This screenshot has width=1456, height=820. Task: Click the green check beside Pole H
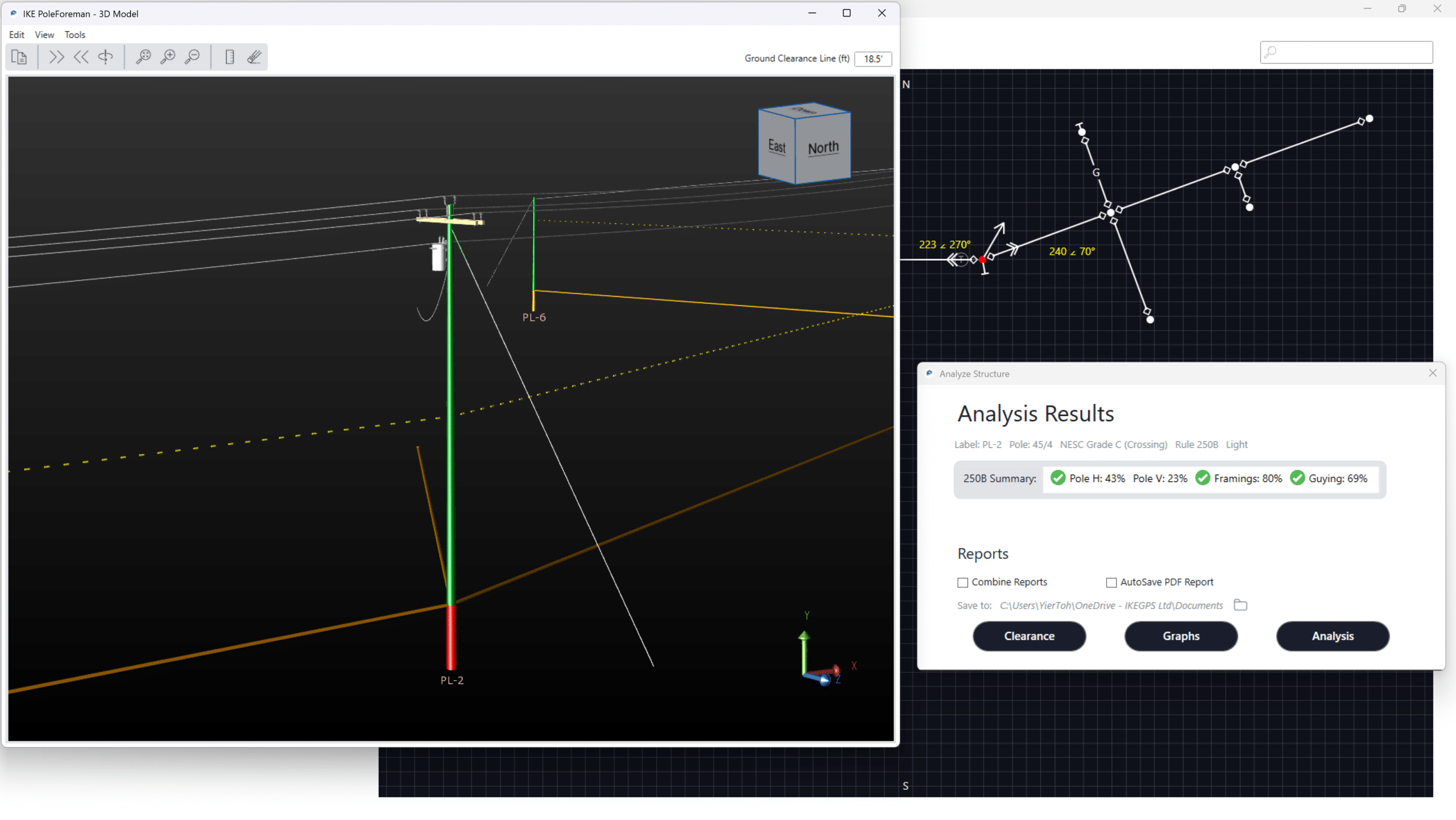tap(1058, 478)
